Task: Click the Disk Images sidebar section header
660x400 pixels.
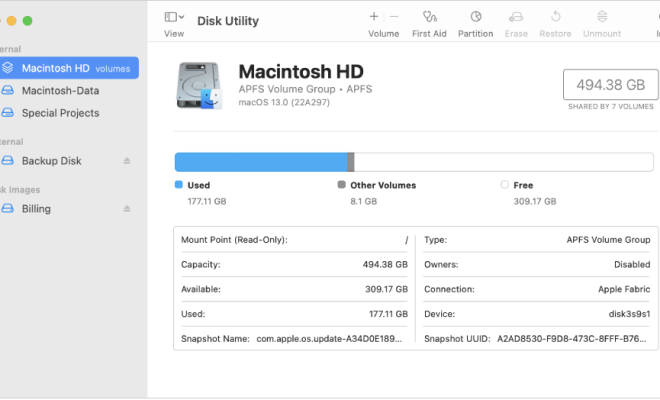Action: coord(20,190)
